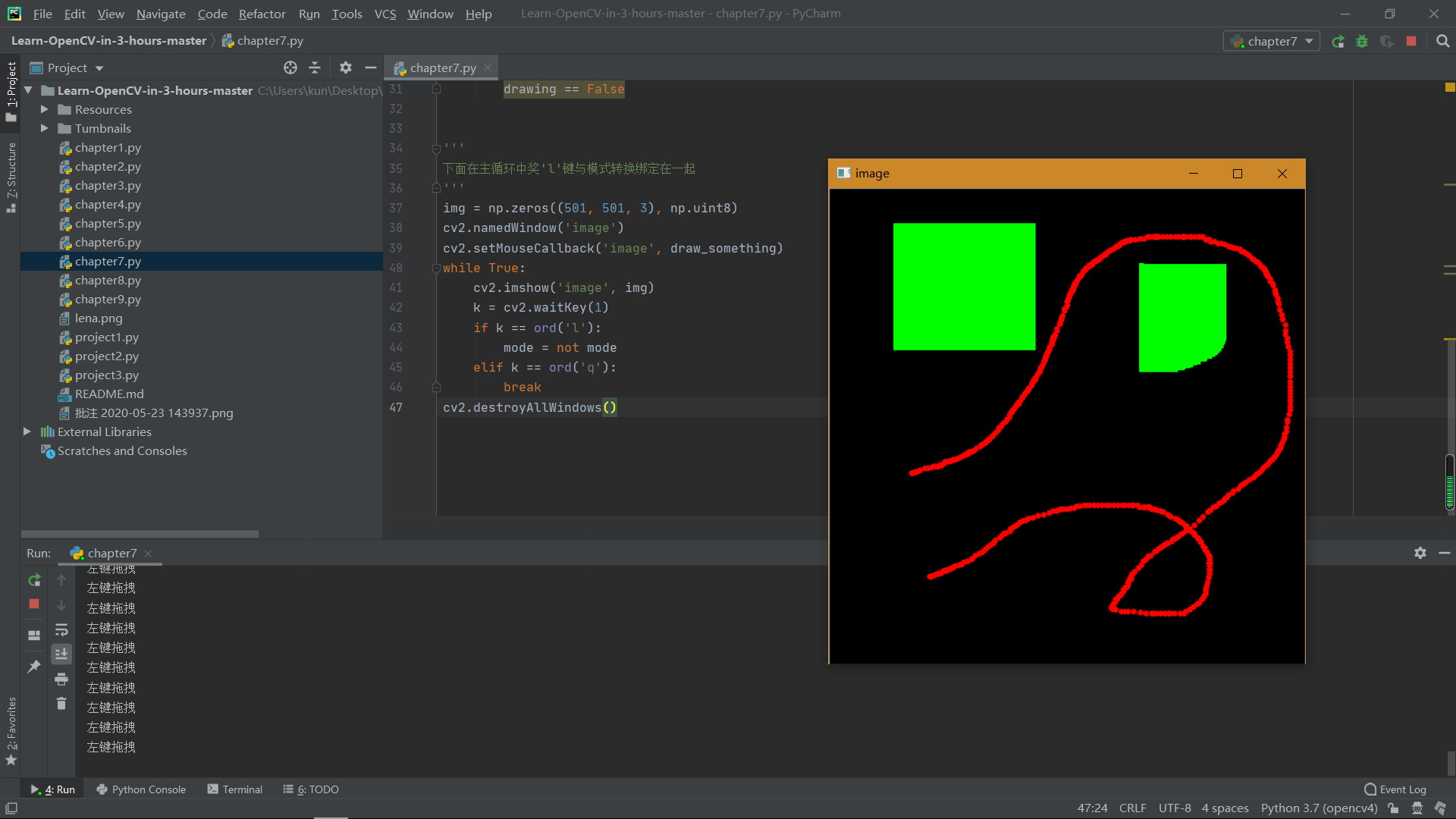
Task: Click the Rerun chapter7 icon in Run panel
Action: pyautogui.click(x=34, y=580)
